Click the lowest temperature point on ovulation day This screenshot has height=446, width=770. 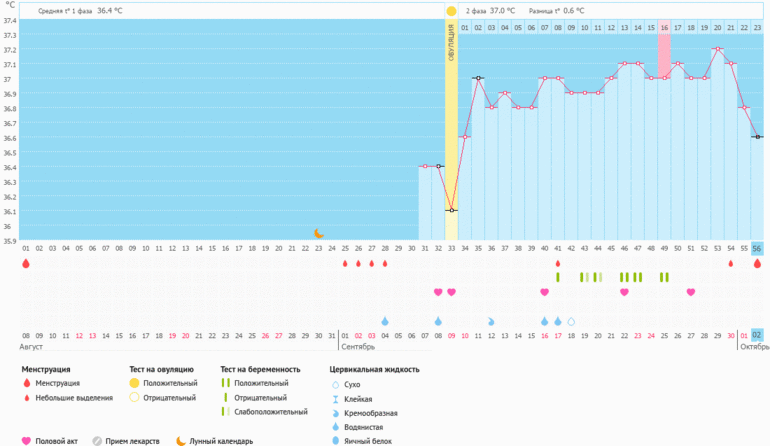(x=451, y=210)
